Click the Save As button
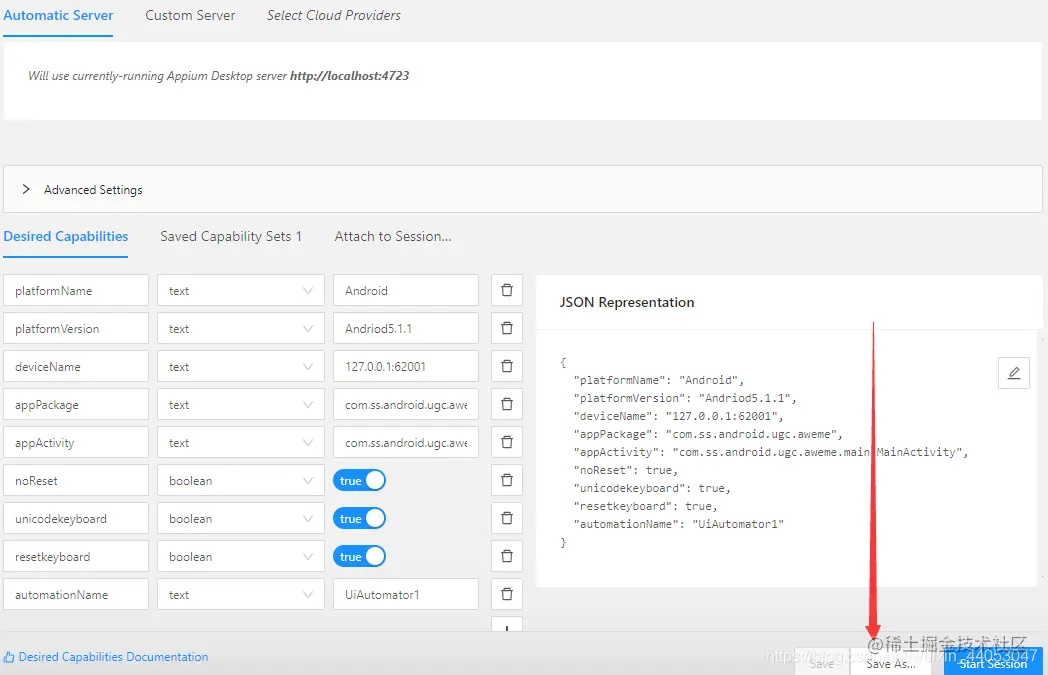 pyautogui.click(x=890, y=663)
